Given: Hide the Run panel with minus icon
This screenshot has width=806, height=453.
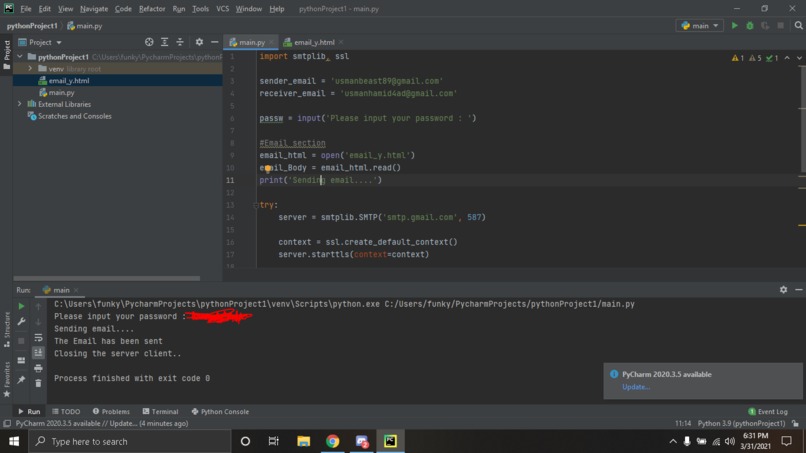Looking at the screenshot, I should (x=798, y=290).
